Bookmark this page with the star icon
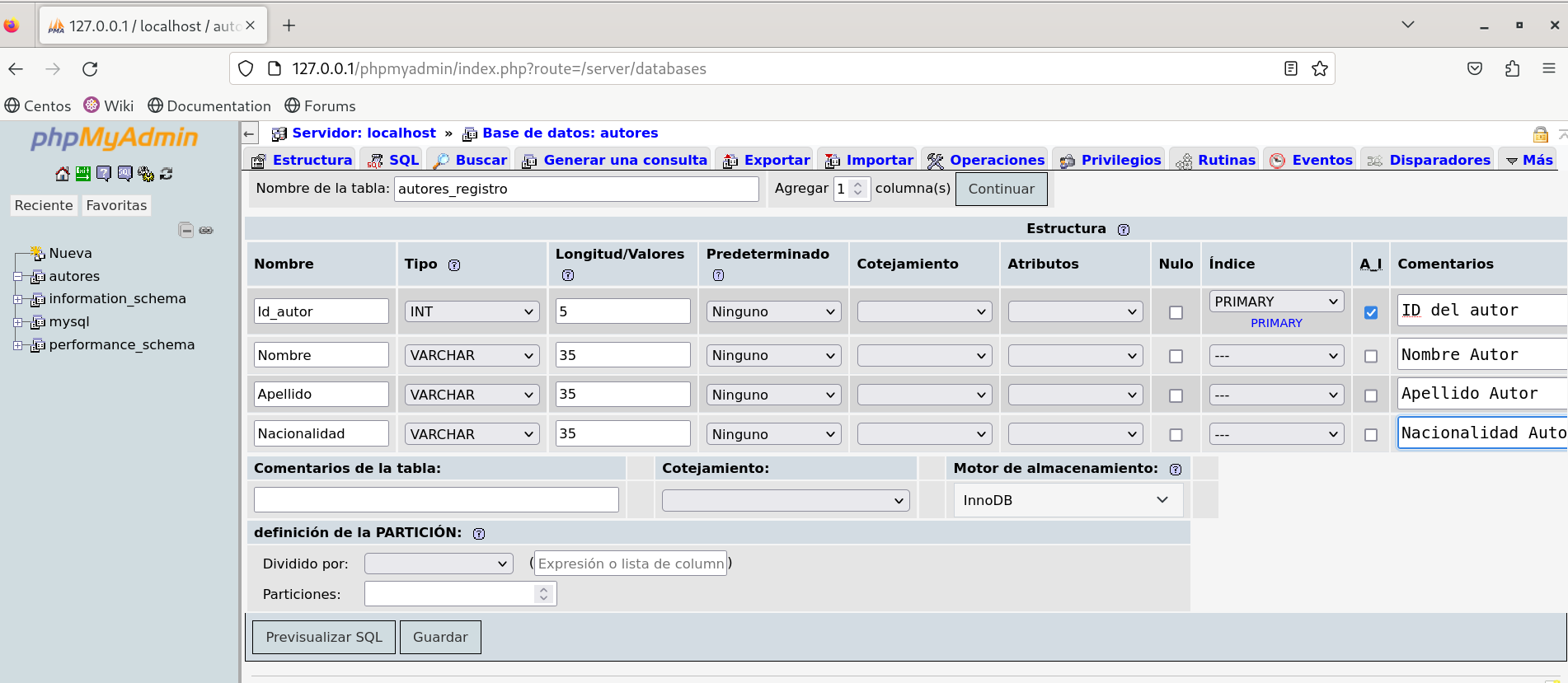This screenshot has width=1568, height=683. pos(1320,69)
